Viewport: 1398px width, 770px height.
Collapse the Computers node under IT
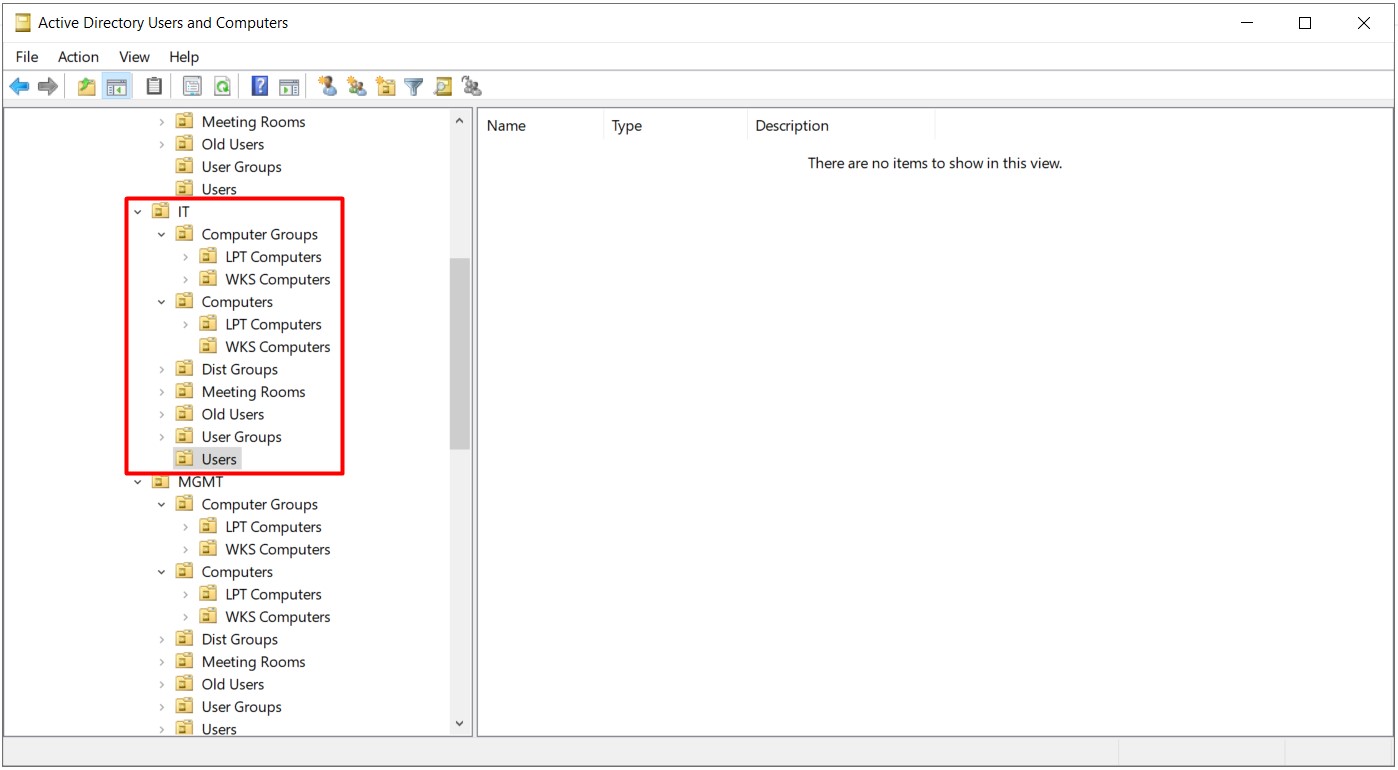pyautogui.click(x=162, y=302)
